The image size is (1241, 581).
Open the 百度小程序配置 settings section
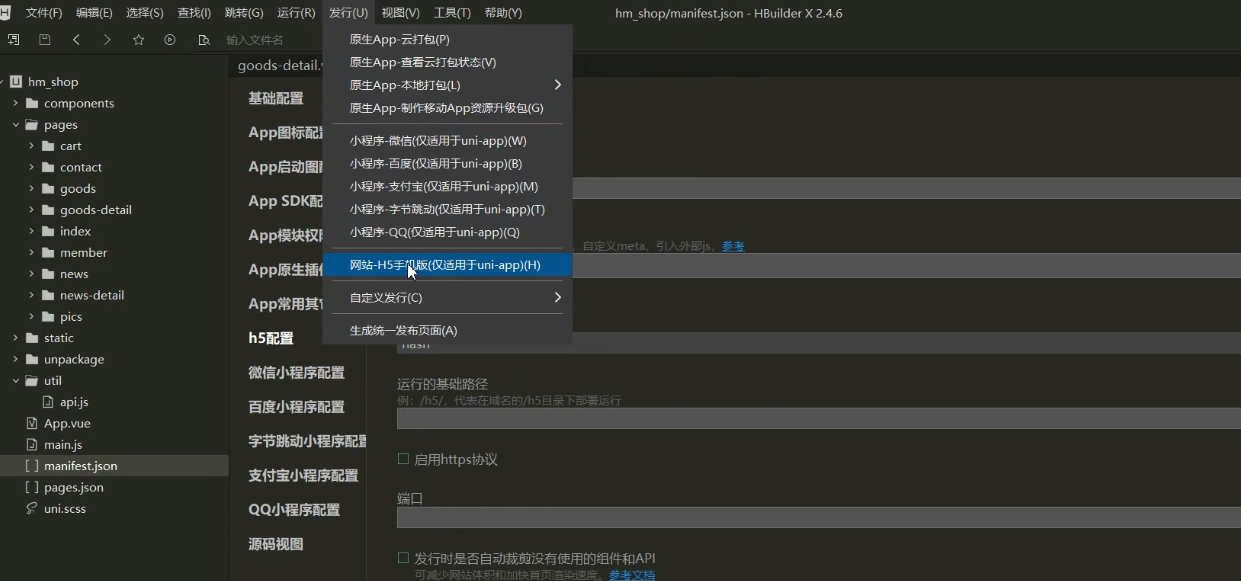297,406
